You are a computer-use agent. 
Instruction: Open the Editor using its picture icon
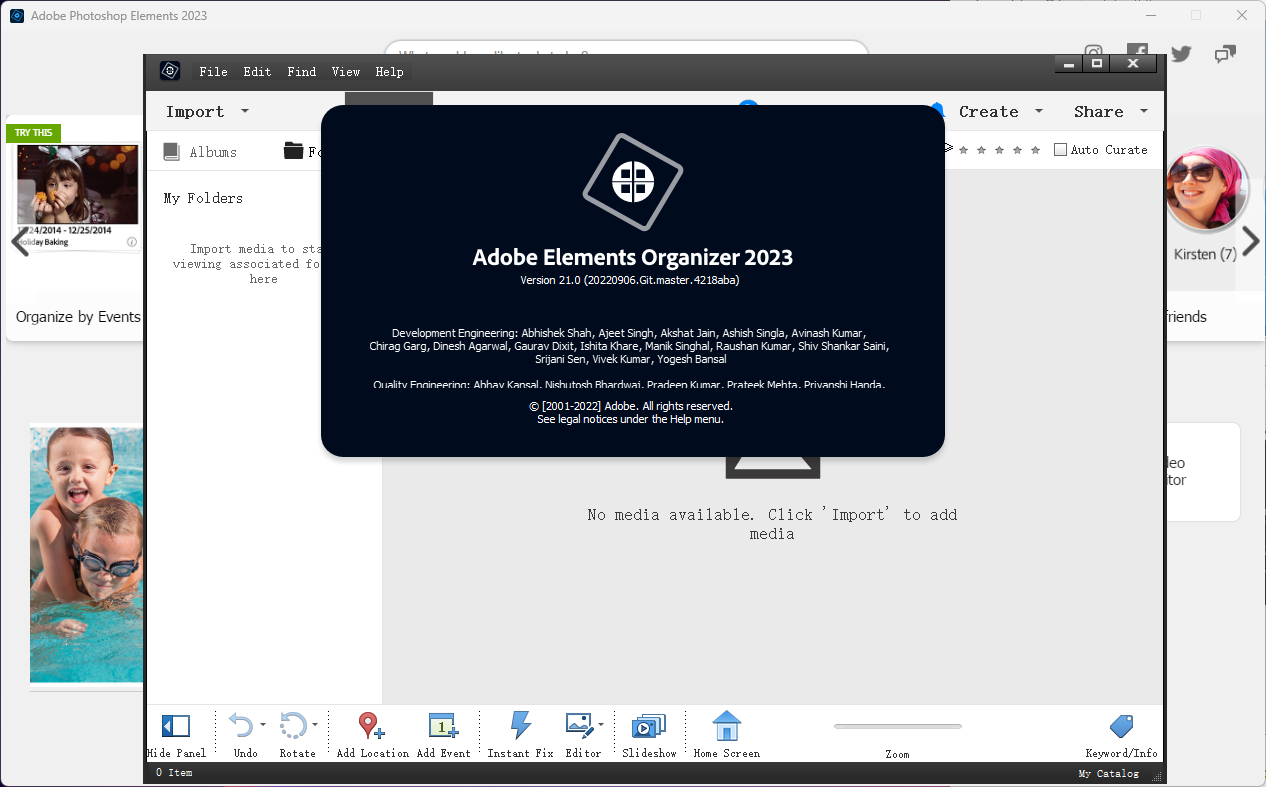[579, 725]
